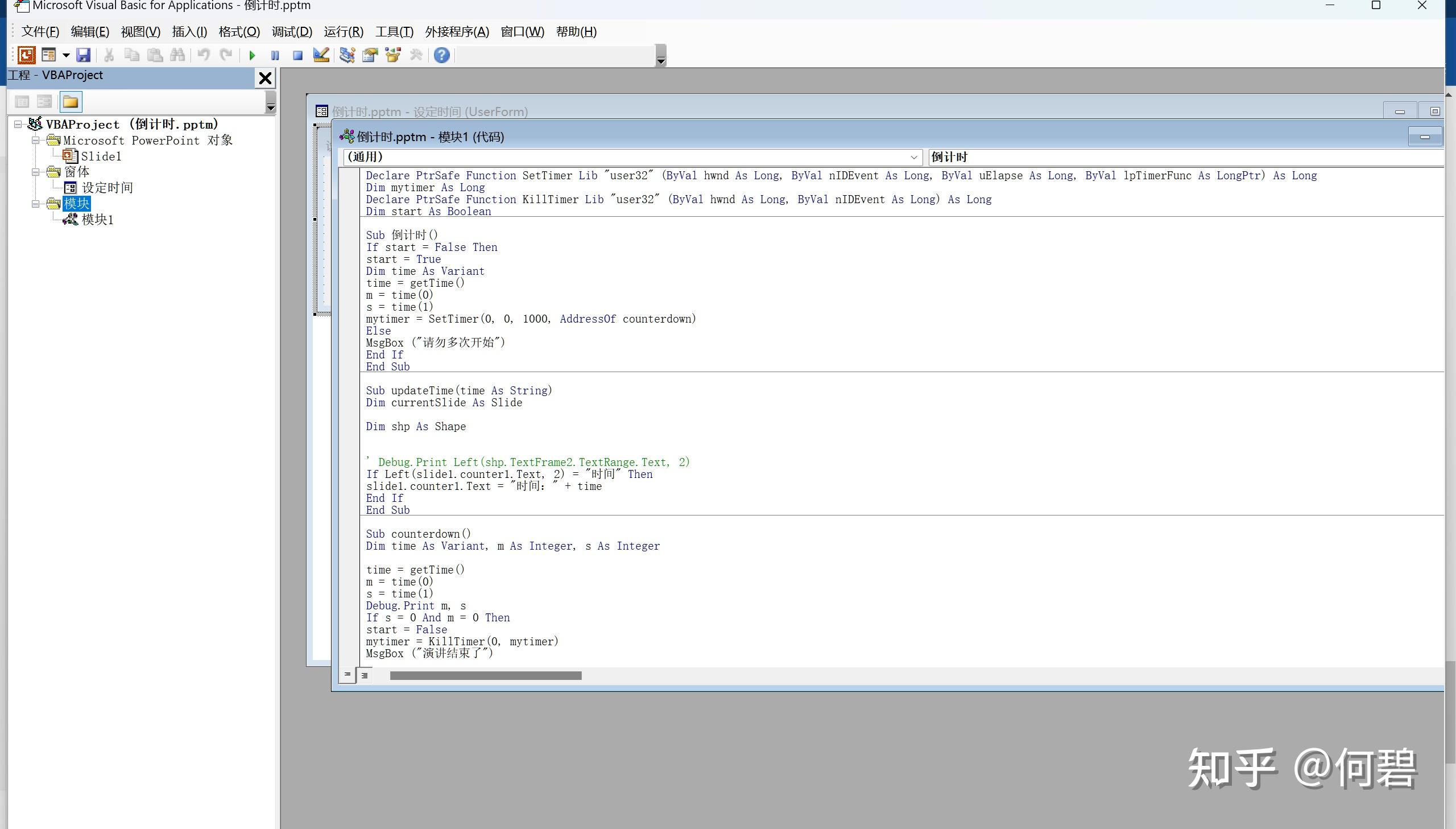Open project panel toolbar overflow arrow

coord(271,102)
